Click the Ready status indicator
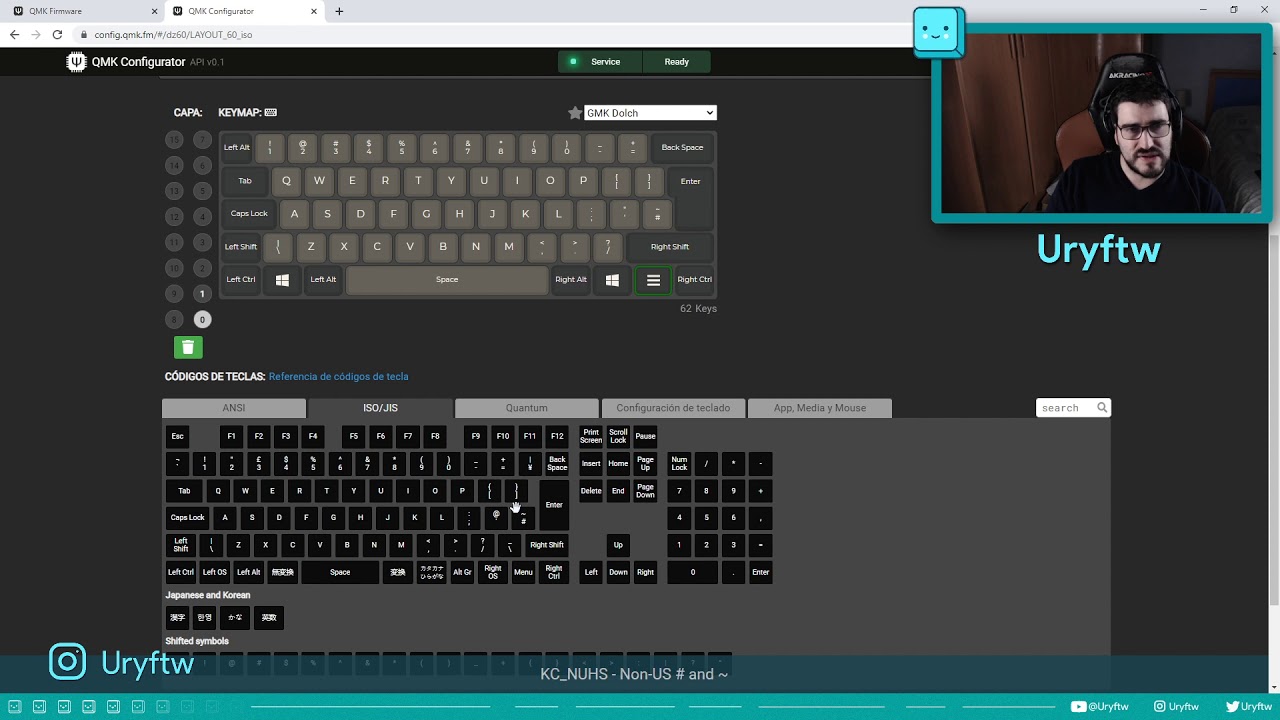The width and height of the screenshot is (1280, 720). [x=677, y=62]
